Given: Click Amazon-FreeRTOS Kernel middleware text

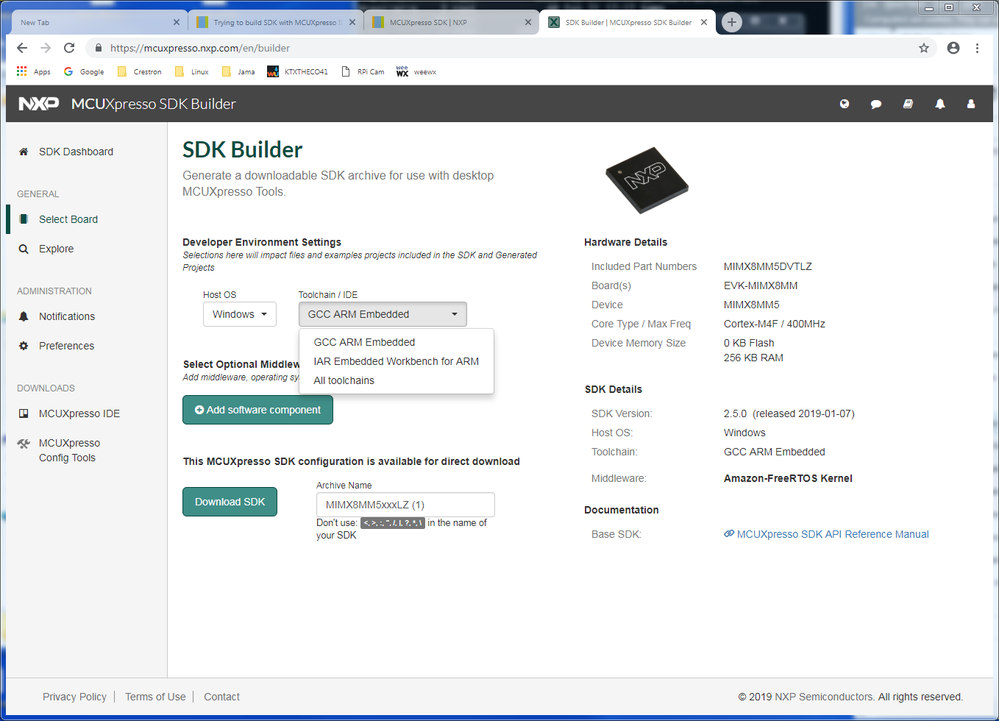Looking at the screenshot, I should point(788,478).
